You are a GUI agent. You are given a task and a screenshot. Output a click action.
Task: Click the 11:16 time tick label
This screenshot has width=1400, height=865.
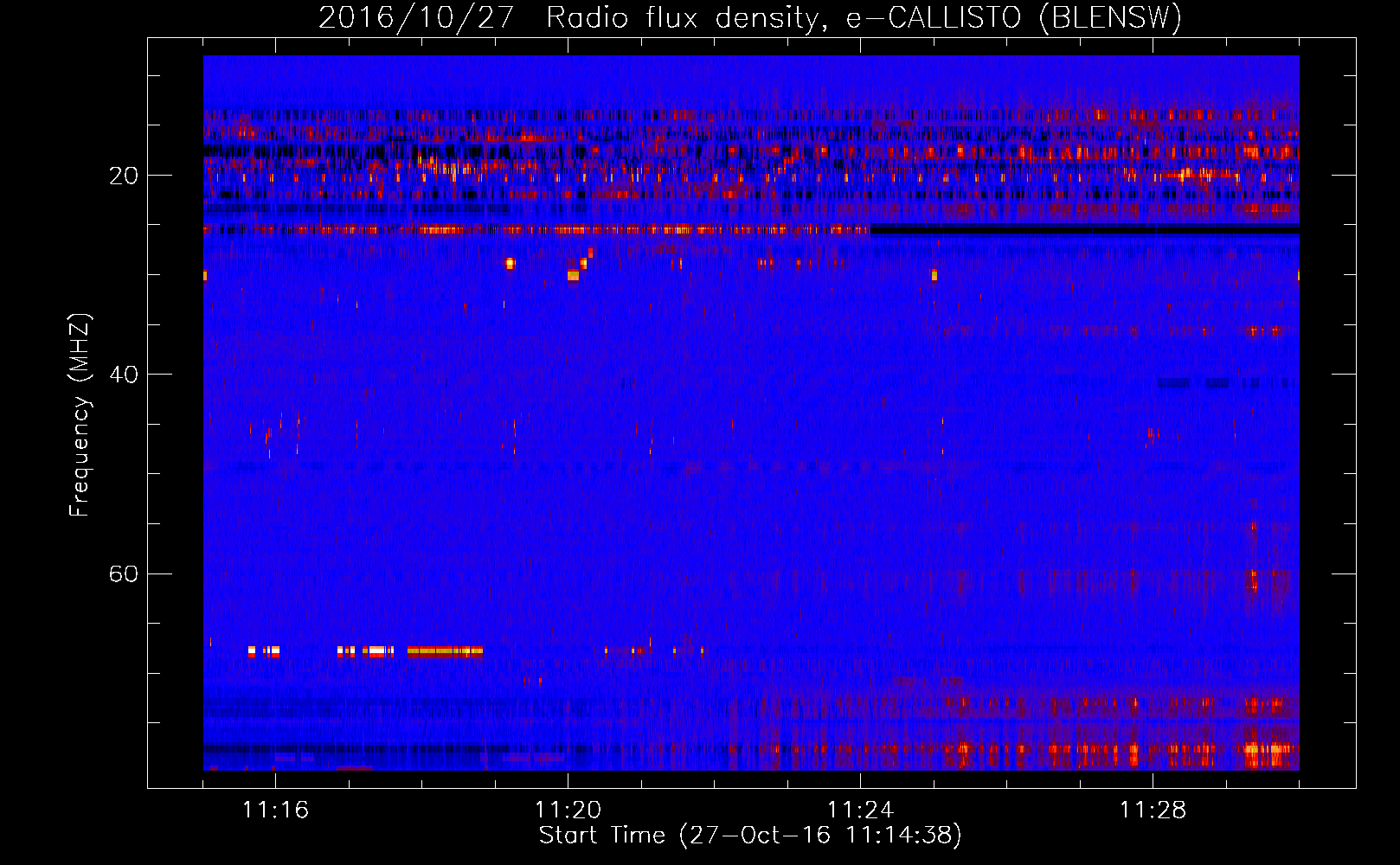point(275,811)
